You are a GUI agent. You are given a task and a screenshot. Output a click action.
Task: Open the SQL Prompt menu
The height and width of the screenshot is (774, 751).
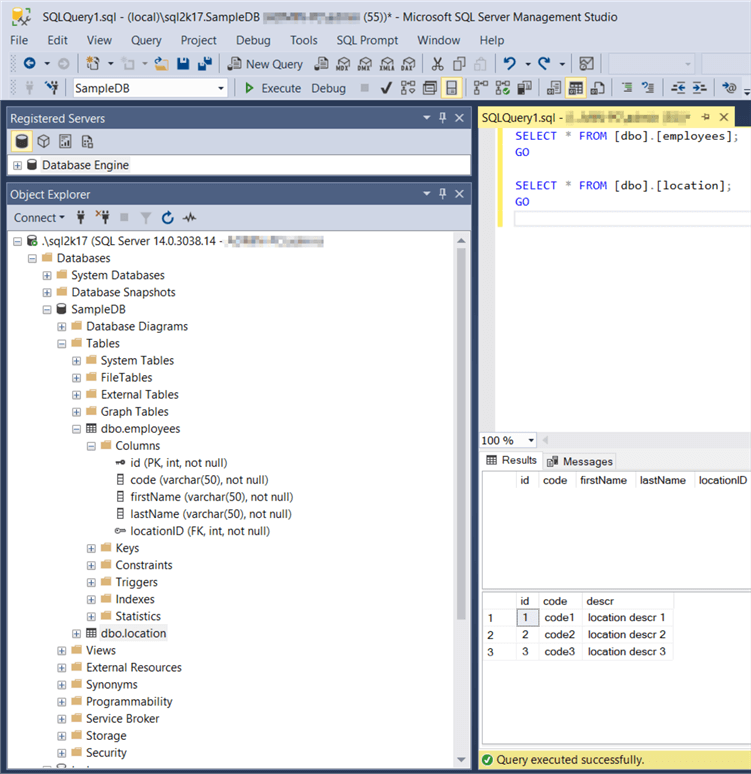[x=367, y=40]
